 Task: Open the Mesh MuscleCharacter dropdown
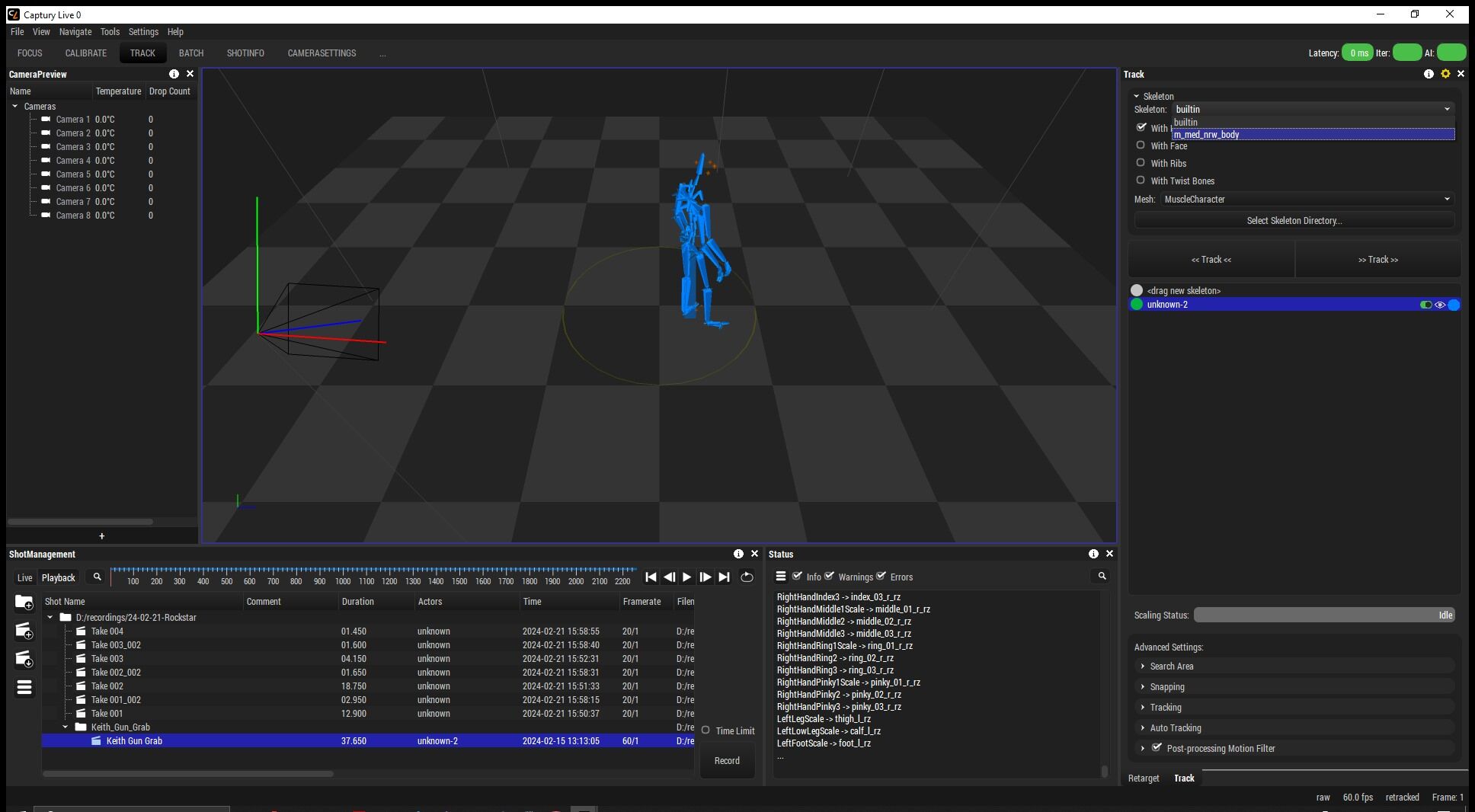1307,200
